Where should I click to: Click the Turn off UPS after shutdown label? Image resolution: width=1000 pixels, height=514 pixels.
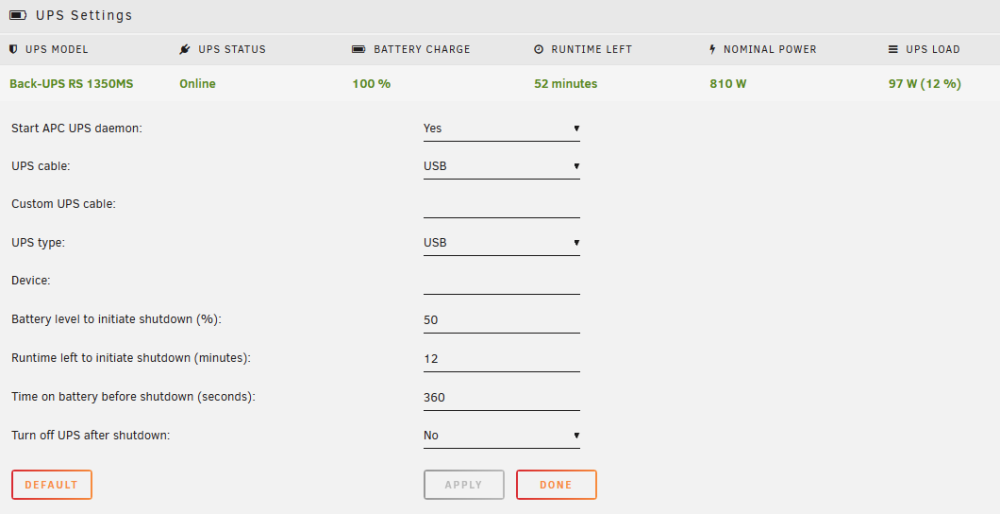click(91, 436)
